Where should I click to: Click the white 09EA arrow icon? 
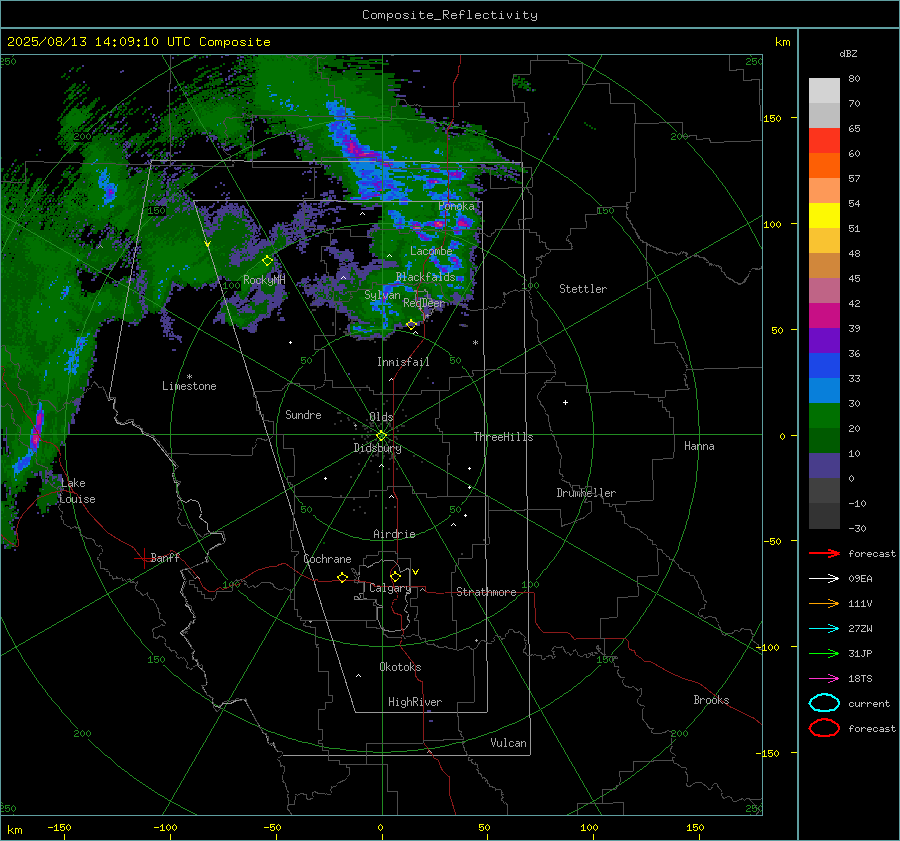824,578
